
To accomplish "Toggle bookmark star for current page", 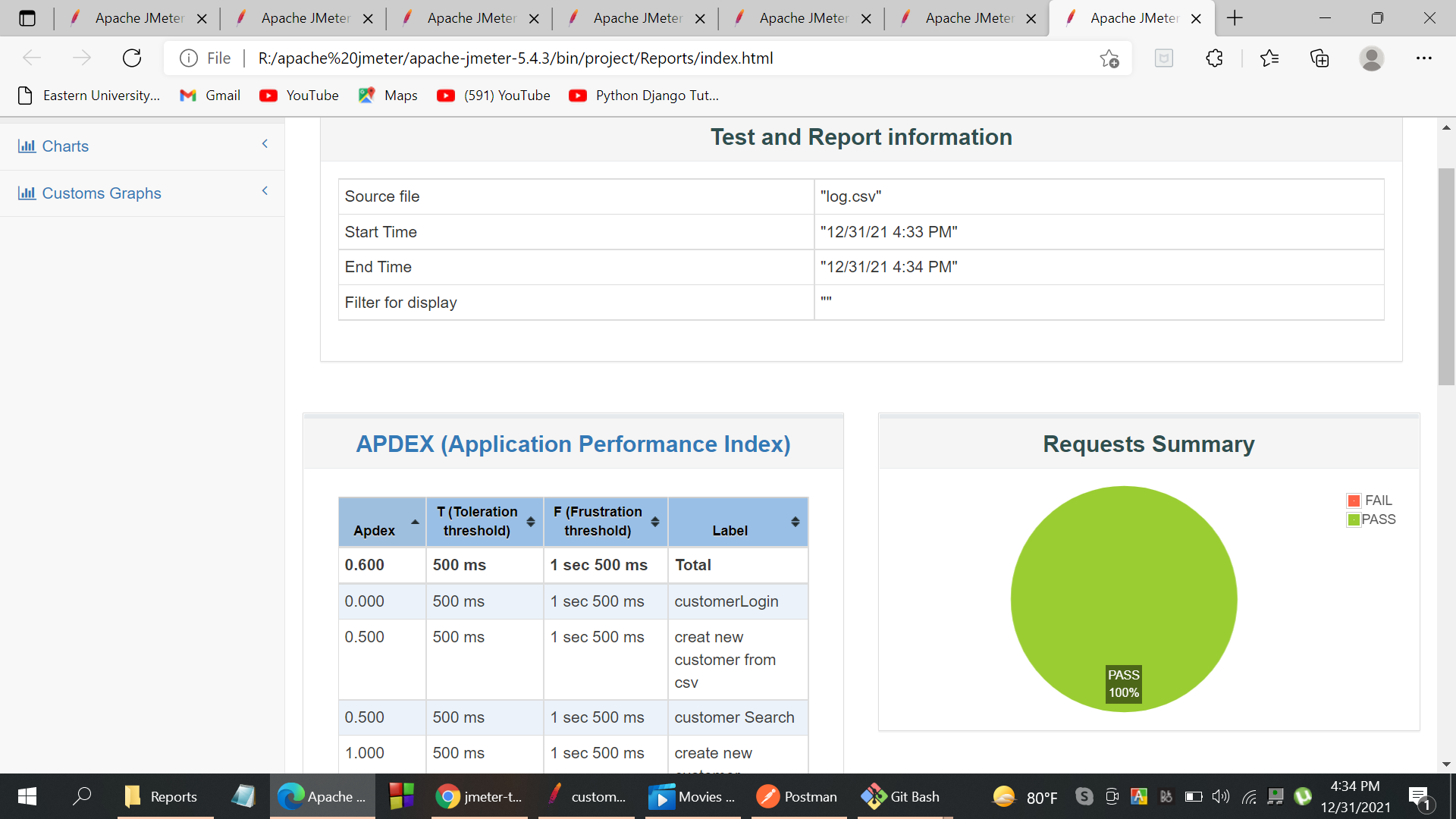I will click(1109, 58).
